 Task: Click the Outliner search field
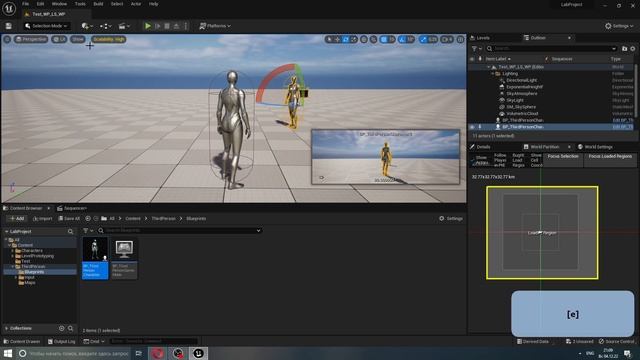point(551,49)
